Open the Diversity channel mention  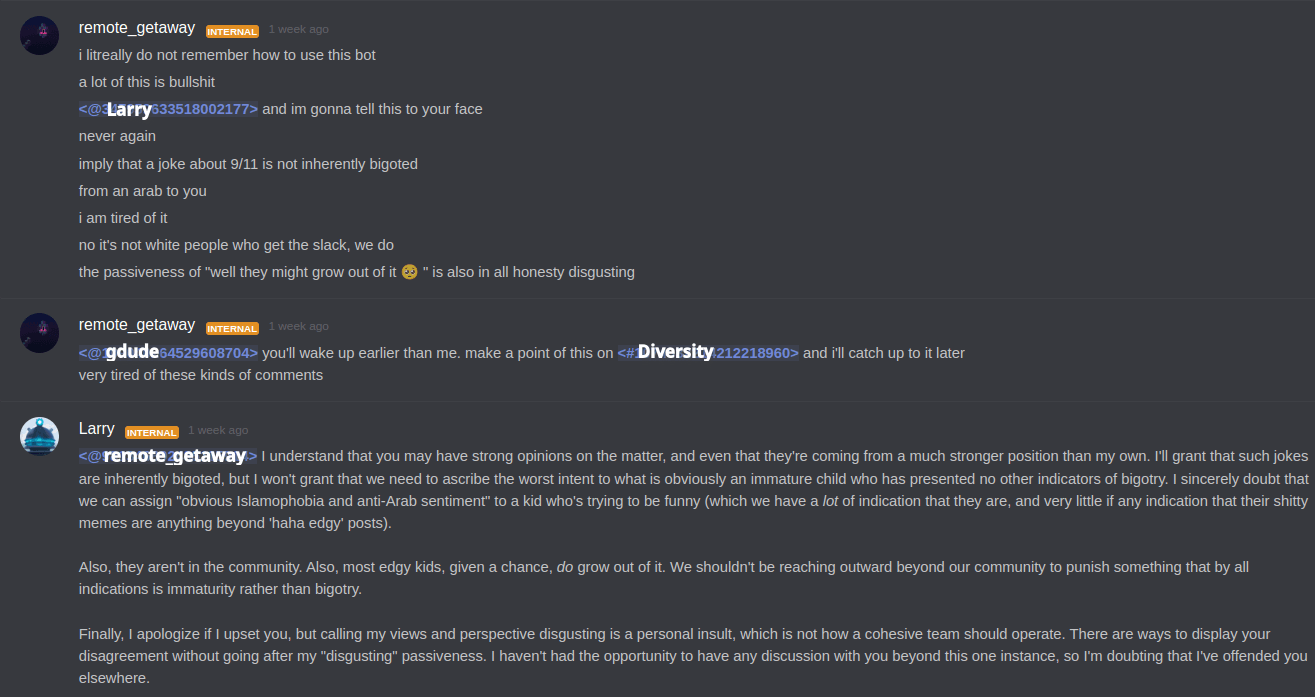point(708,352)
